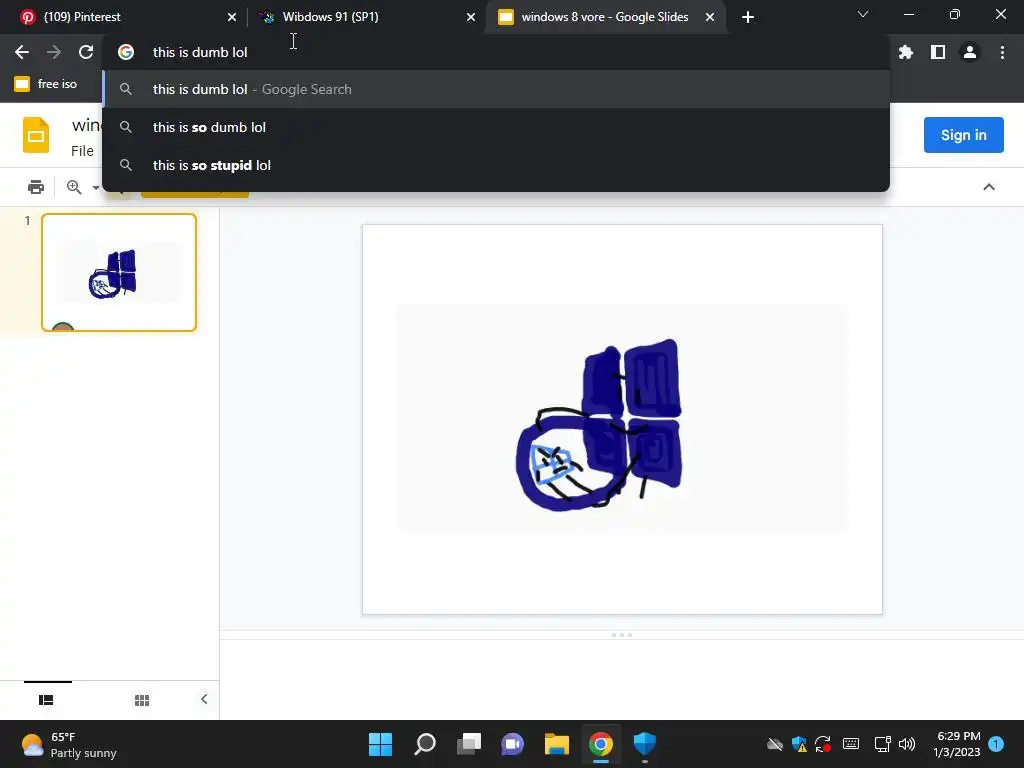This screenshot has width=1024, height=768.
Task: Open the touch keyboard tray icon
Action: pos(850,744)
